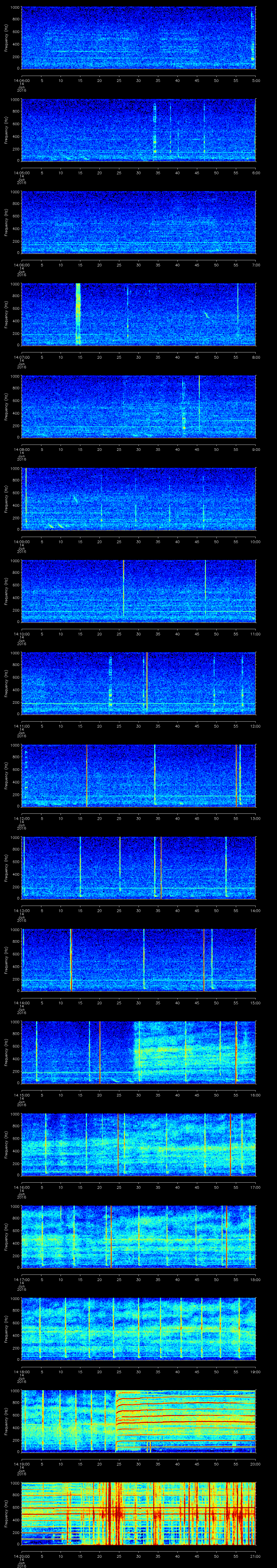Pick the spectrogram panel starting at 14:17:00
Viewport: 277px width, 1568px height.
138,1237
